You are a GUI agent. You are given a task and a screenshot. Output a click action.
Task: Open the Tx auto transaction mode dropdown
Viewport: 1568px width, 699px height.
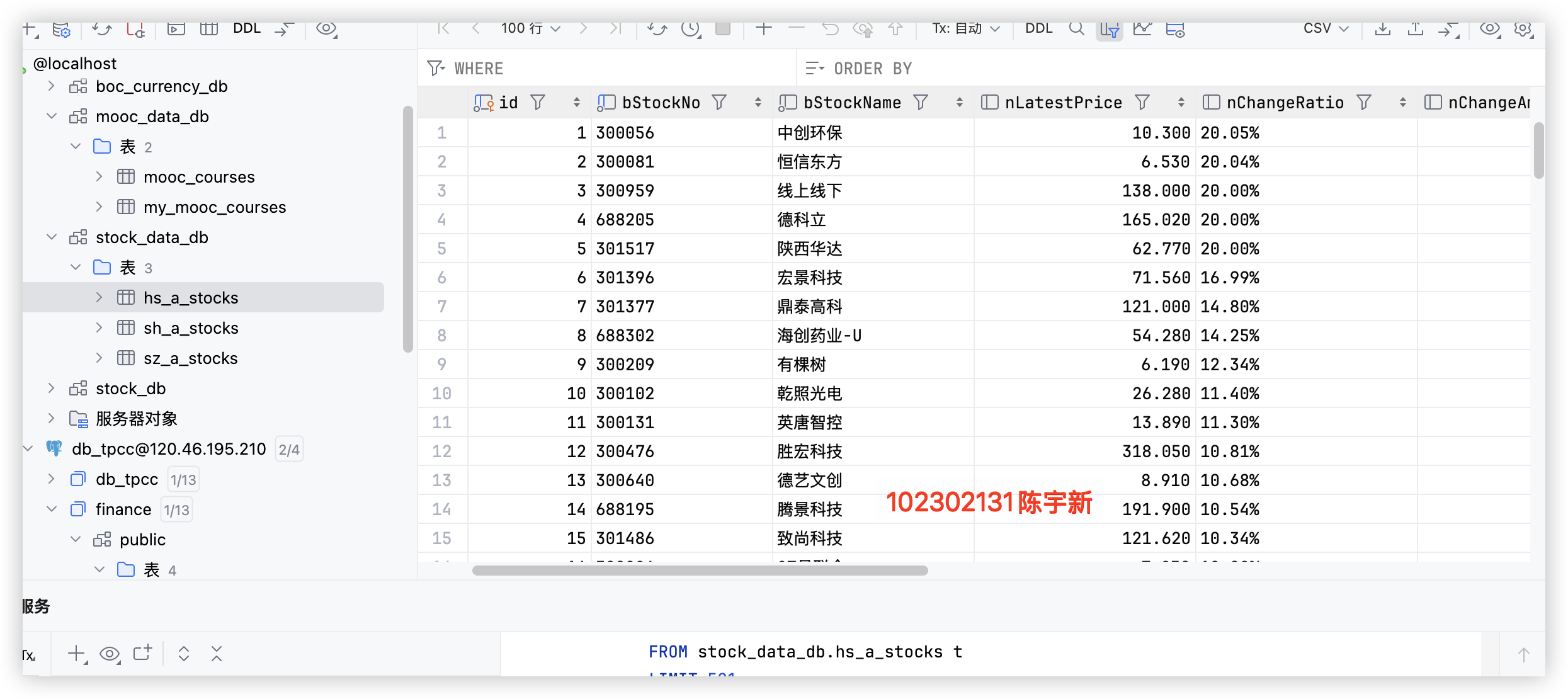965,29
